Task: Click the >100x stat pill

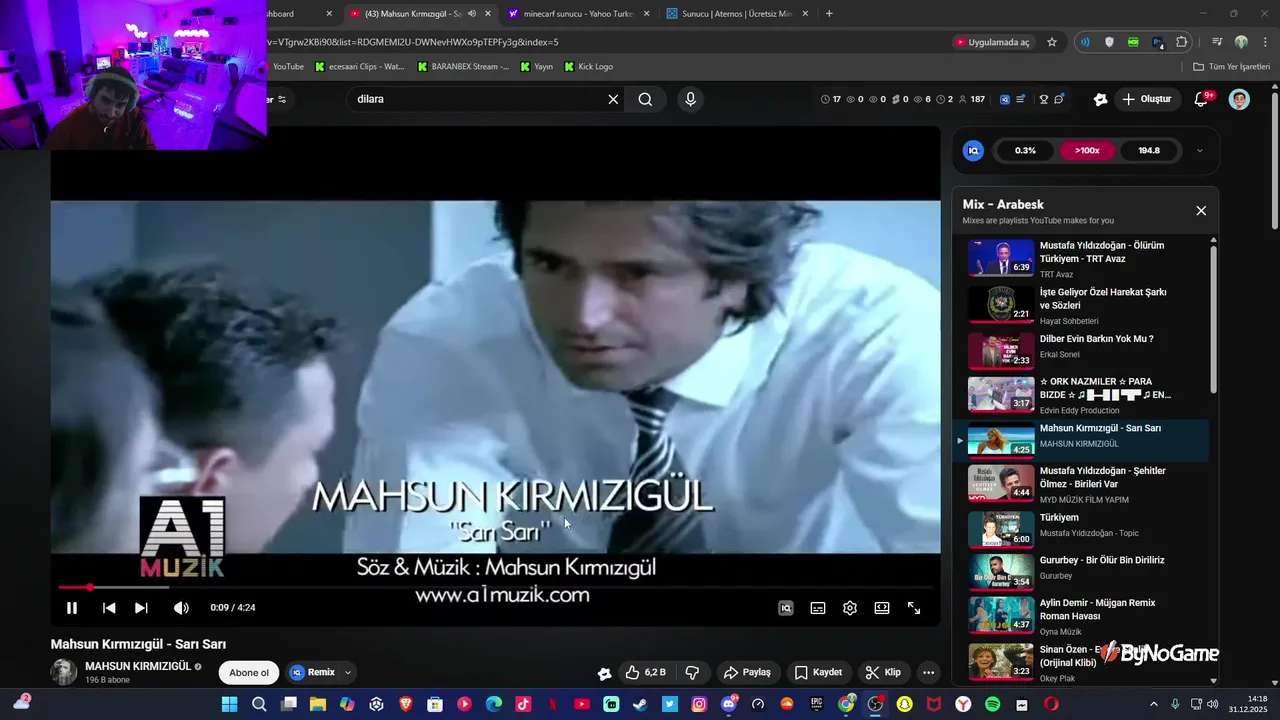Action: pyautogui.click(x=1087, y=151)
